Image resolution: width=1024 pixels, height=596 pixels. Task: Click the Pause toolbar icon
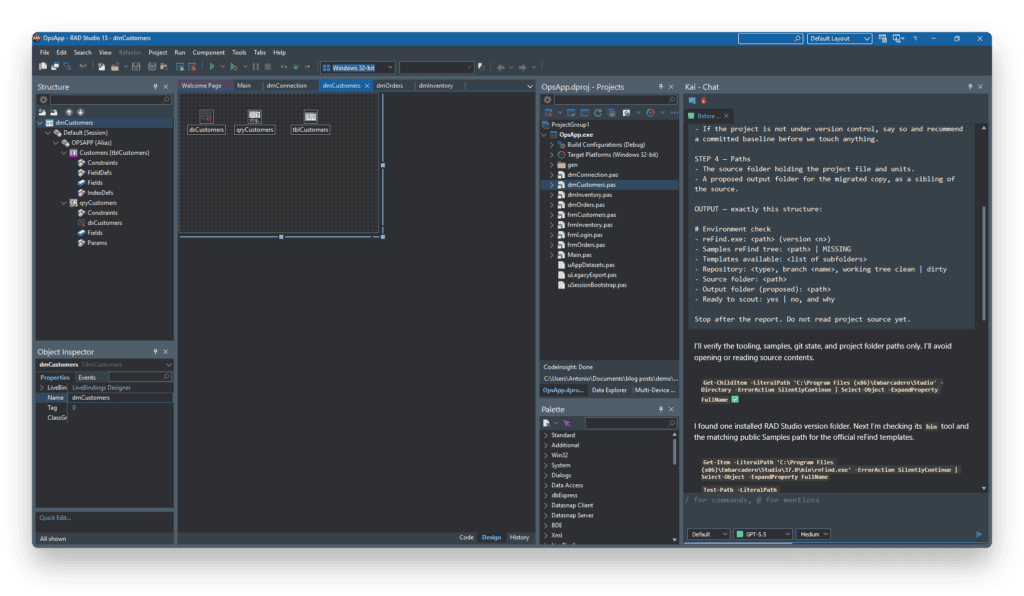[256, 67]
